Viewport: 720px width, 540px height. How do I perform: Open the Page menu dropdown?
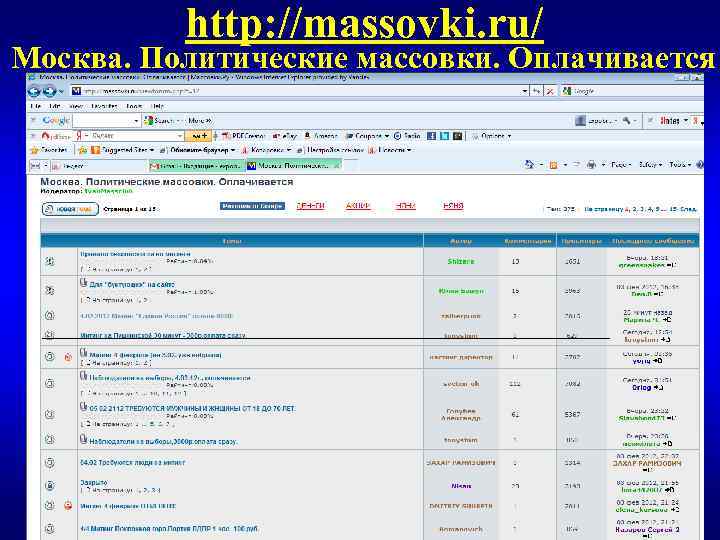pos(621,164)
